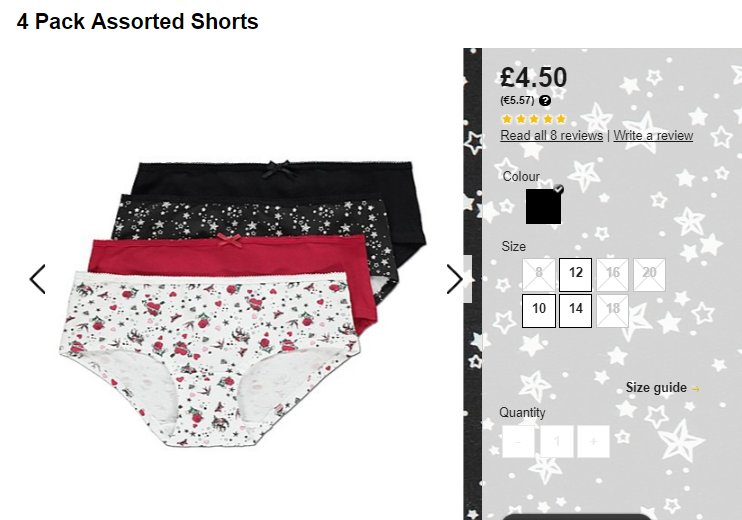742x520 pixels.
Task: Choose the crossed-out size 18 option
Action: click(612, 310)
